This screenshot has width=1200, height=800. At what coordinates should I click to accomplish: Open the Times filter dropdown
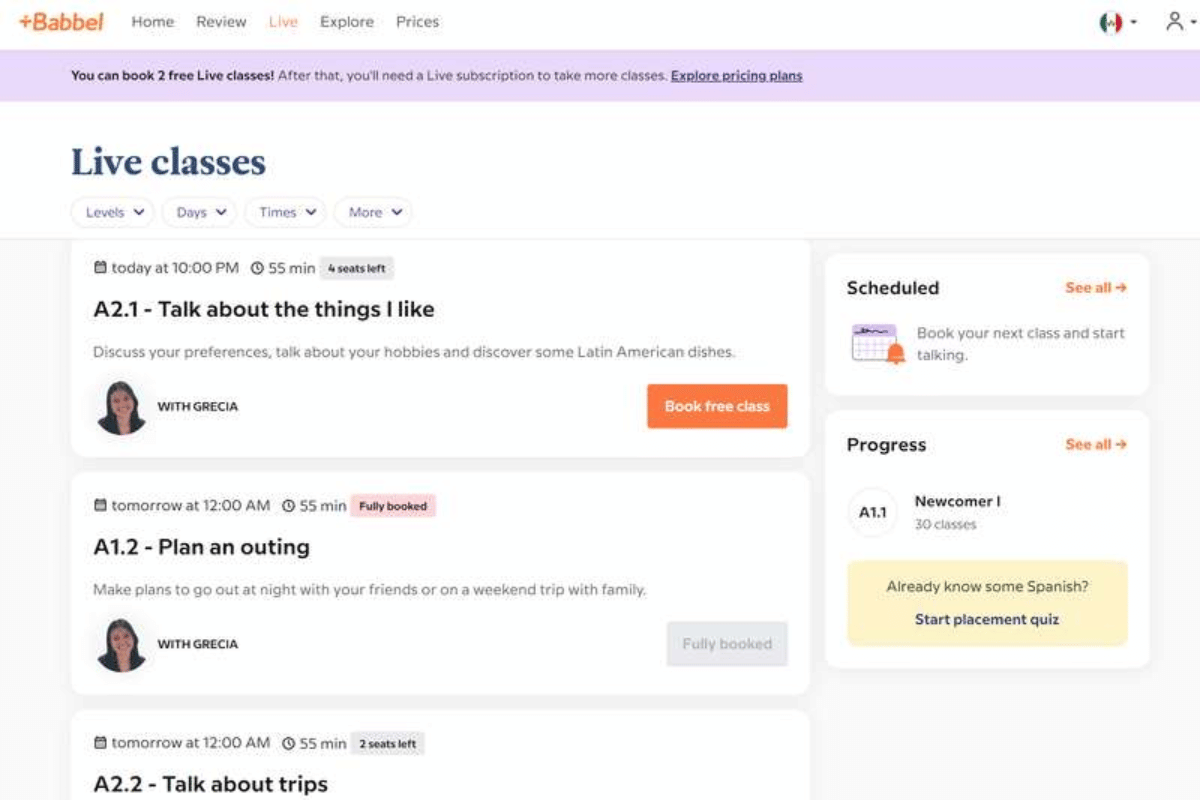[285, 212]
